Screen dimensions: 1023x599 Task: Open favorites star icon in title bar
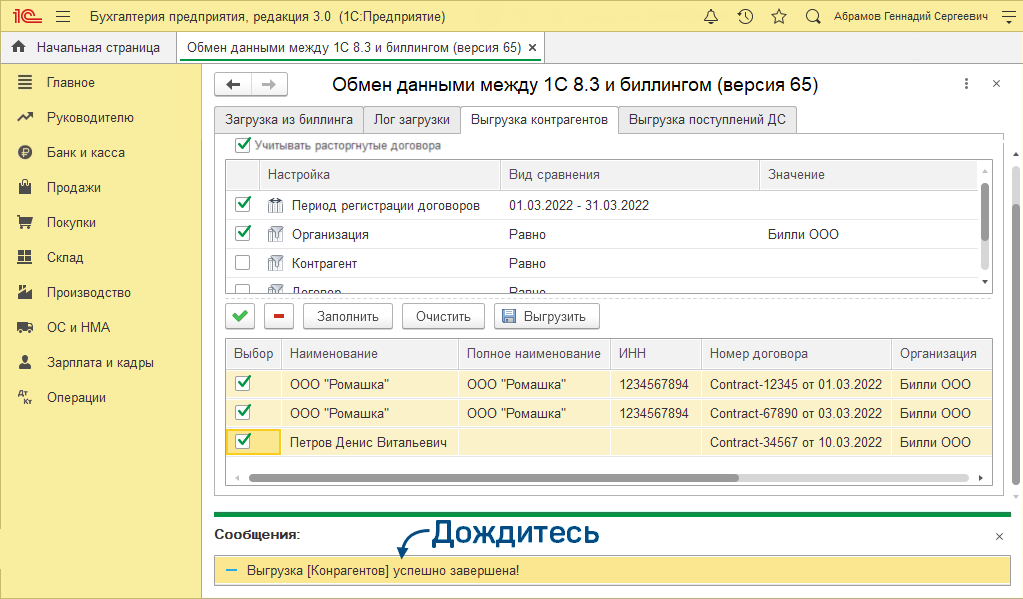coord(779,17)
